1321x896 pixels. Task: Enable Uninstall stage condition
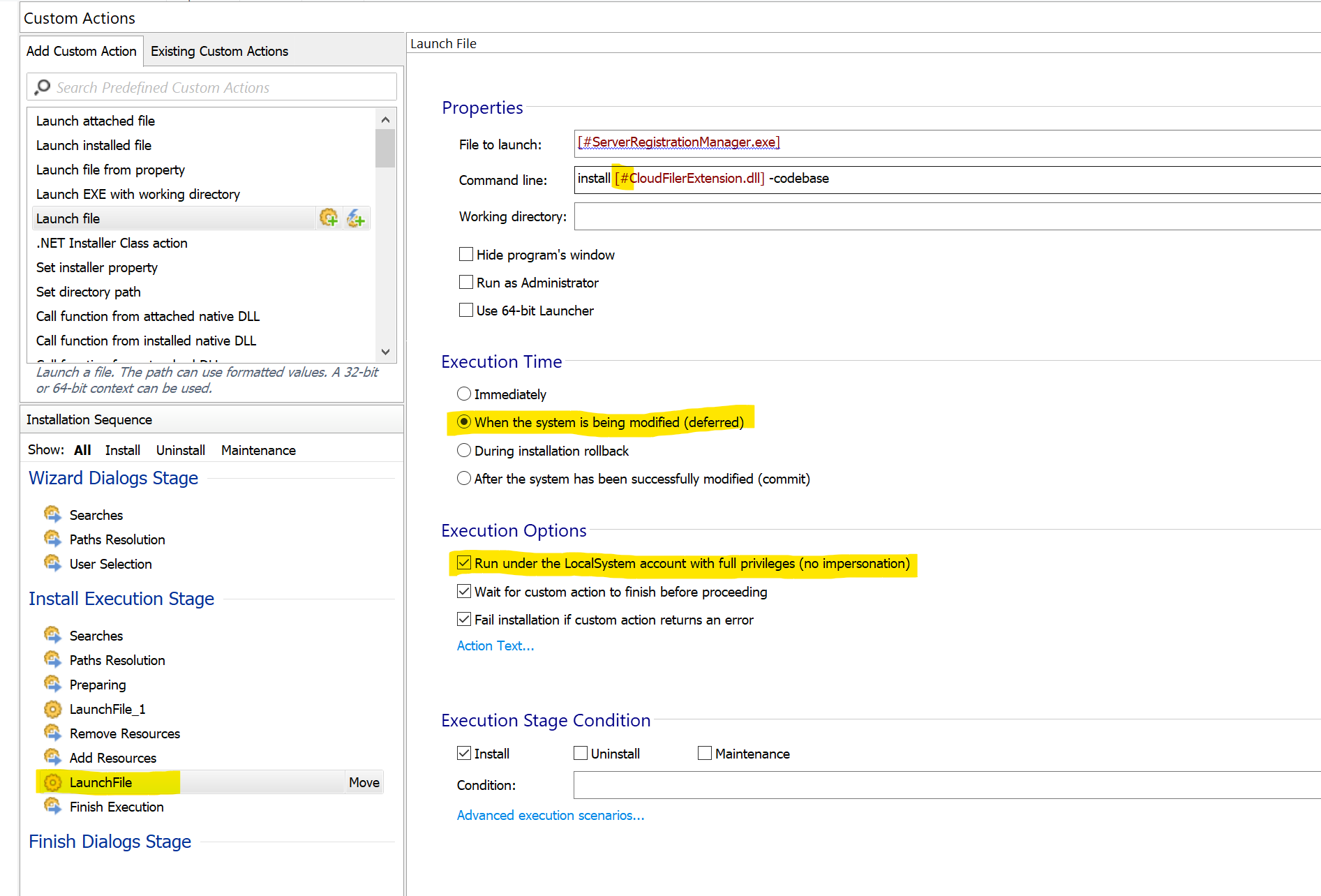581,753
